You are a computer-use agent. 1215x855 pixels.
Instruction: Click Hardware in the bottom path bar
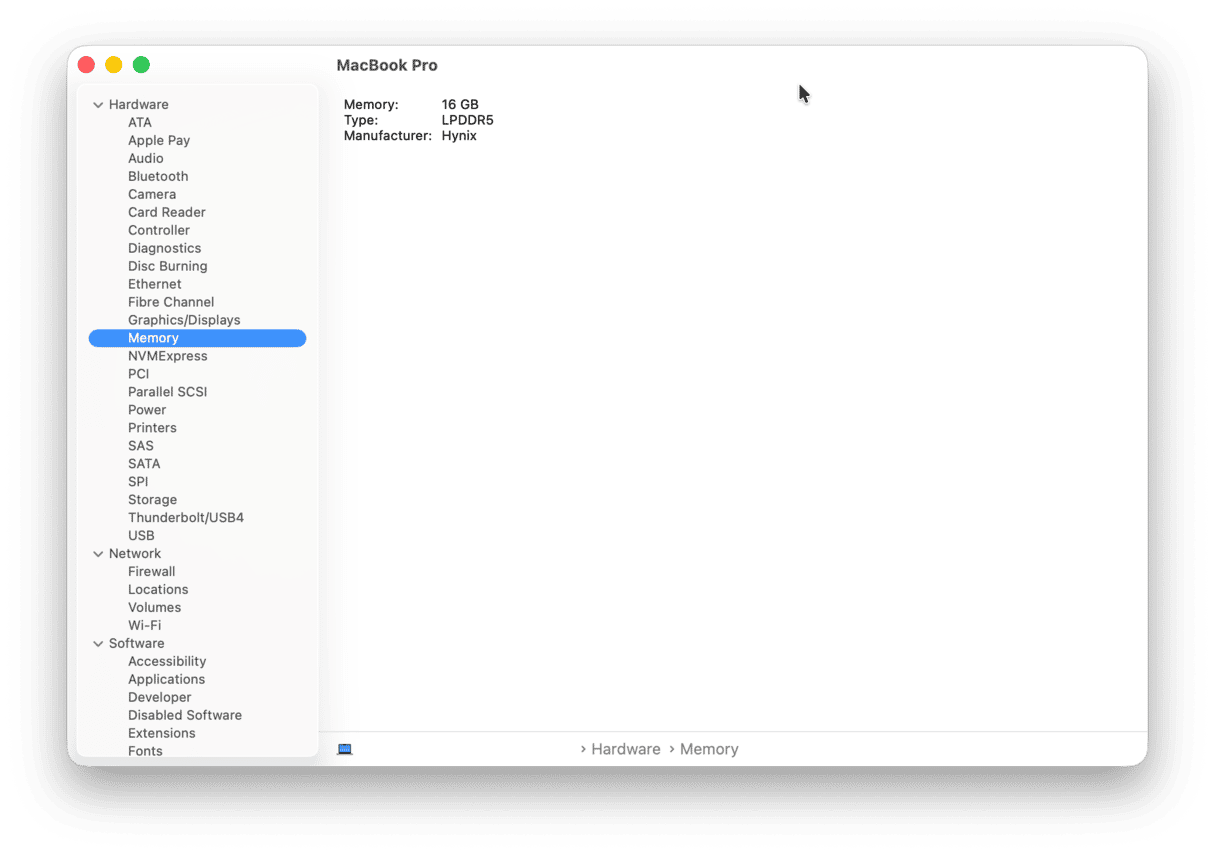click(625, 749)
